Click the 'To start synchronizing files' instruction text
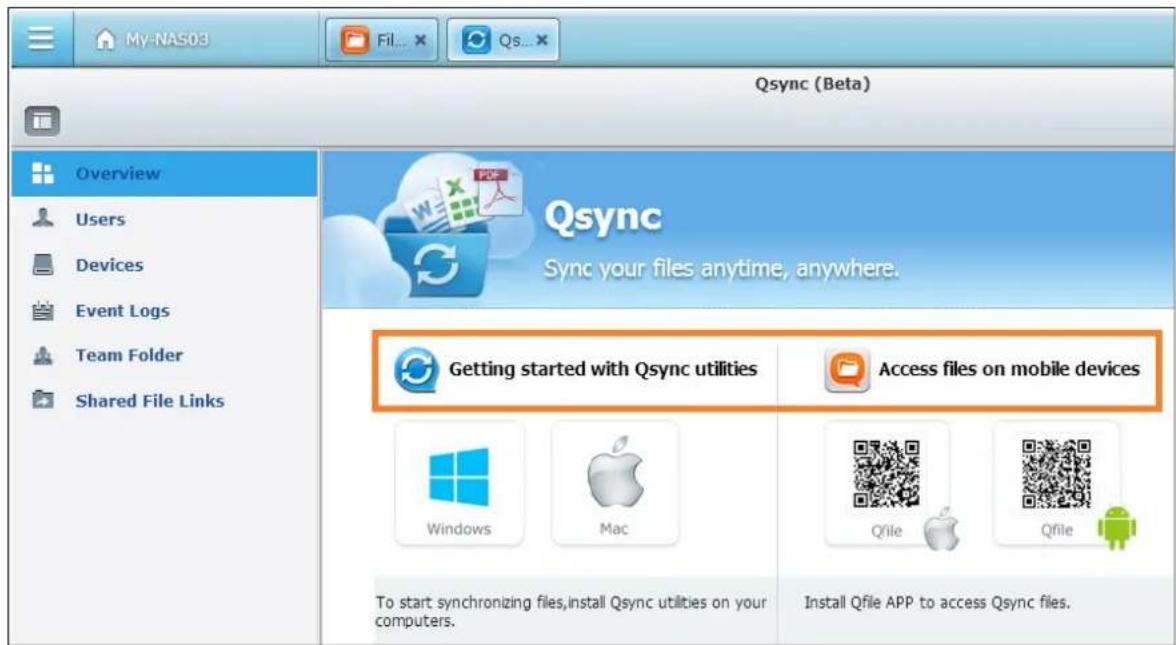The image size is (1176, 645). coord(571,611)
